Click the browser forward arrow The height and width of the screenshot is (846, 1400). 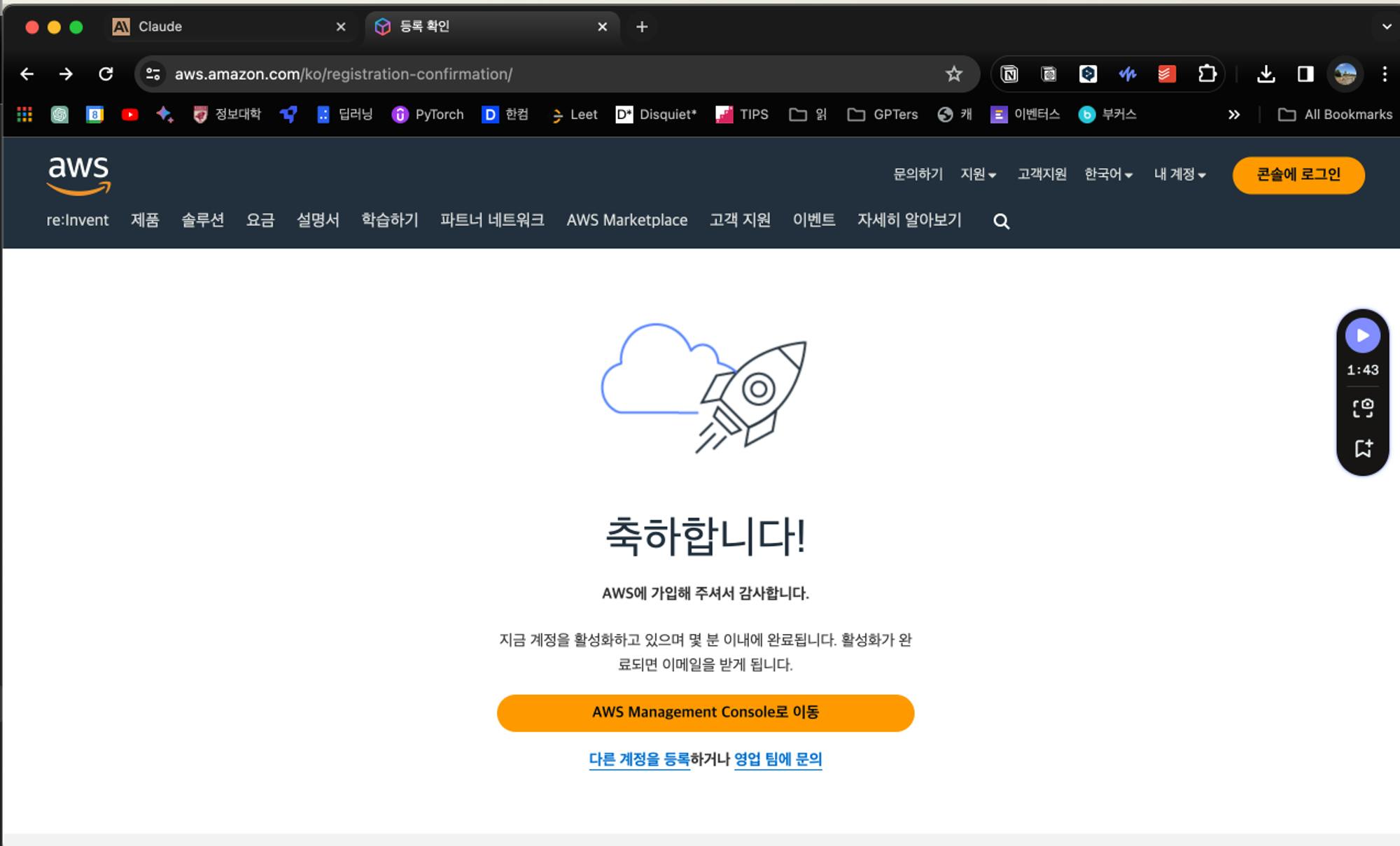(66, 73)
